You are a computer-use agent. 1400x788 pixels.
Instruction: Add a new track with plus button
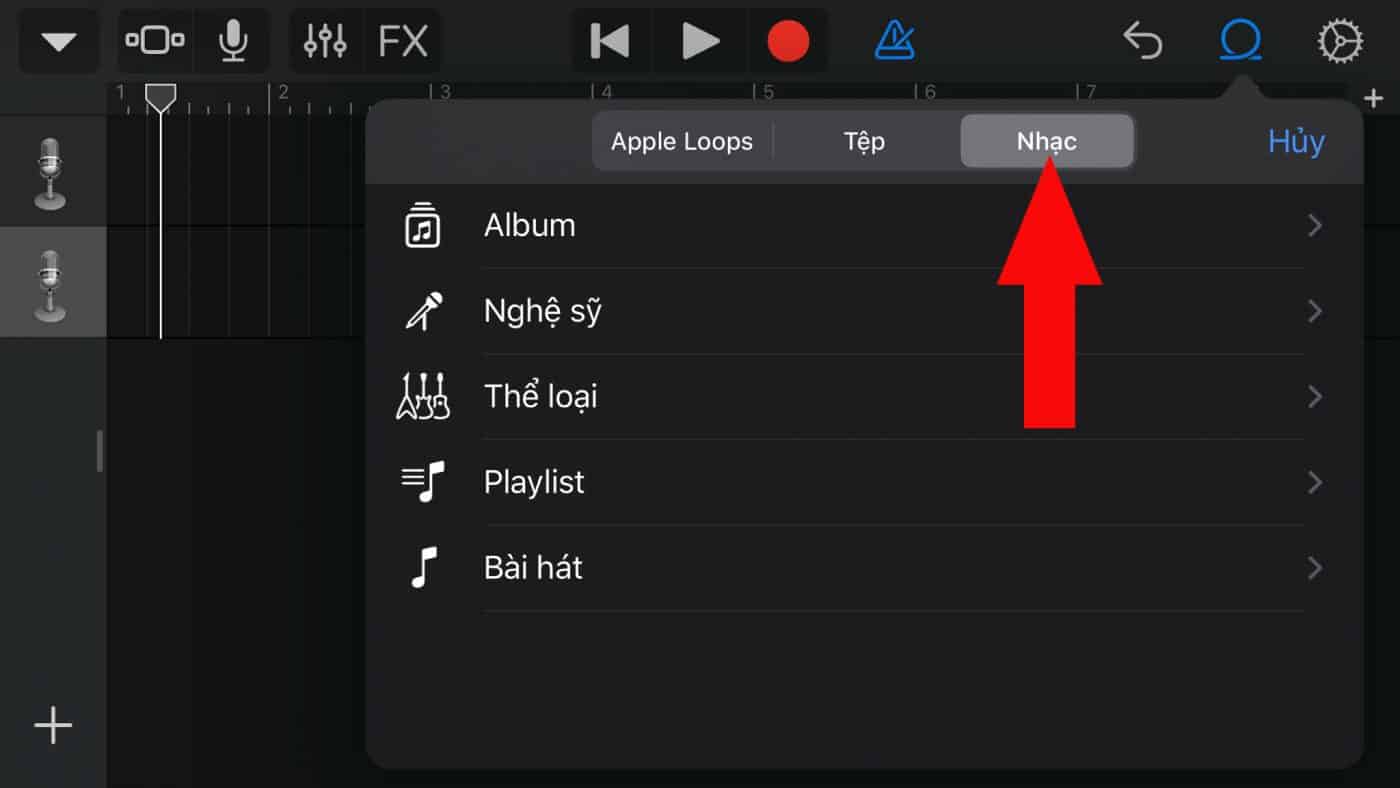(x=53, y=725)
